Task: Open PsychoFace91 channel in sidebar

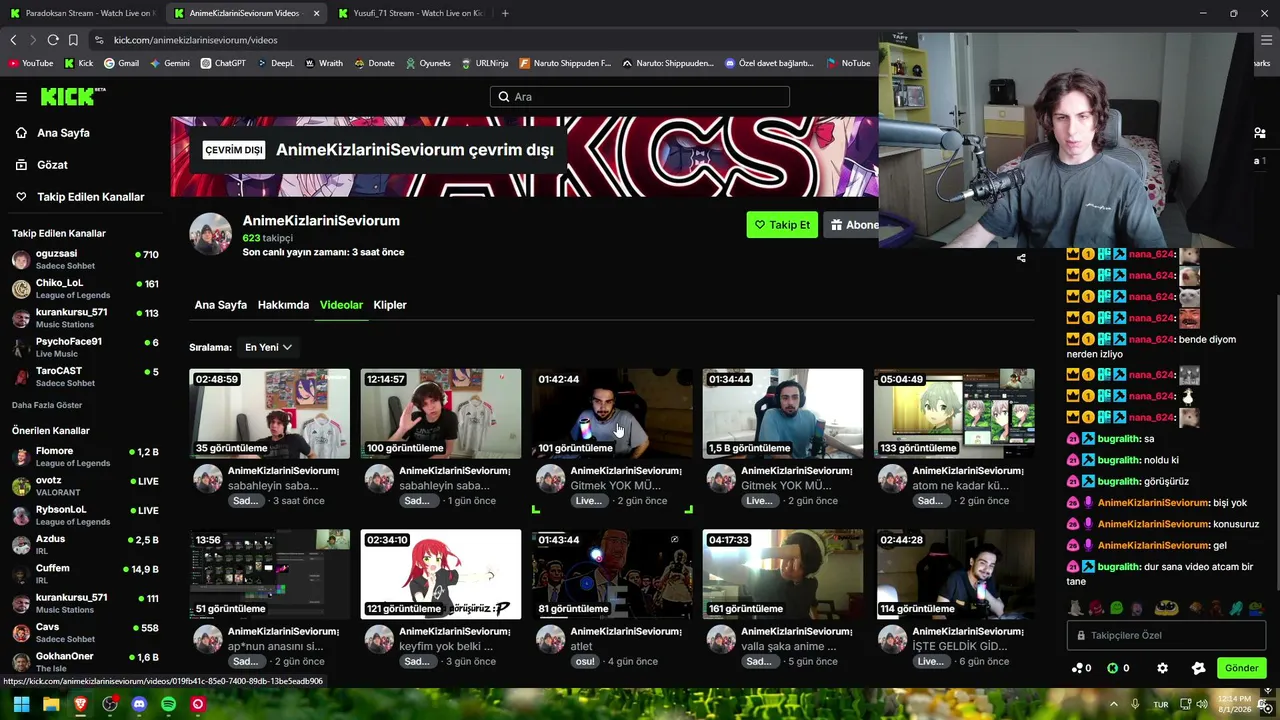Action: point(85,348)
